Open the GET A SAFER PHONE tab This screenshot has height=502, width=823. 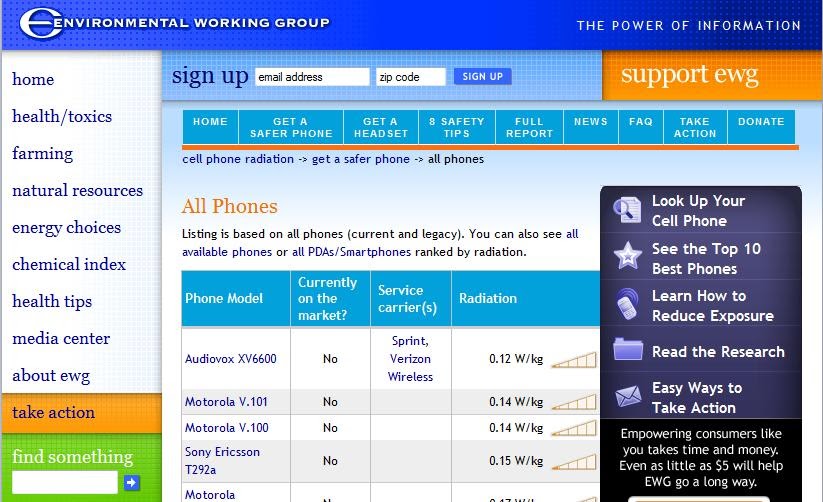click(x=291, y=127)
